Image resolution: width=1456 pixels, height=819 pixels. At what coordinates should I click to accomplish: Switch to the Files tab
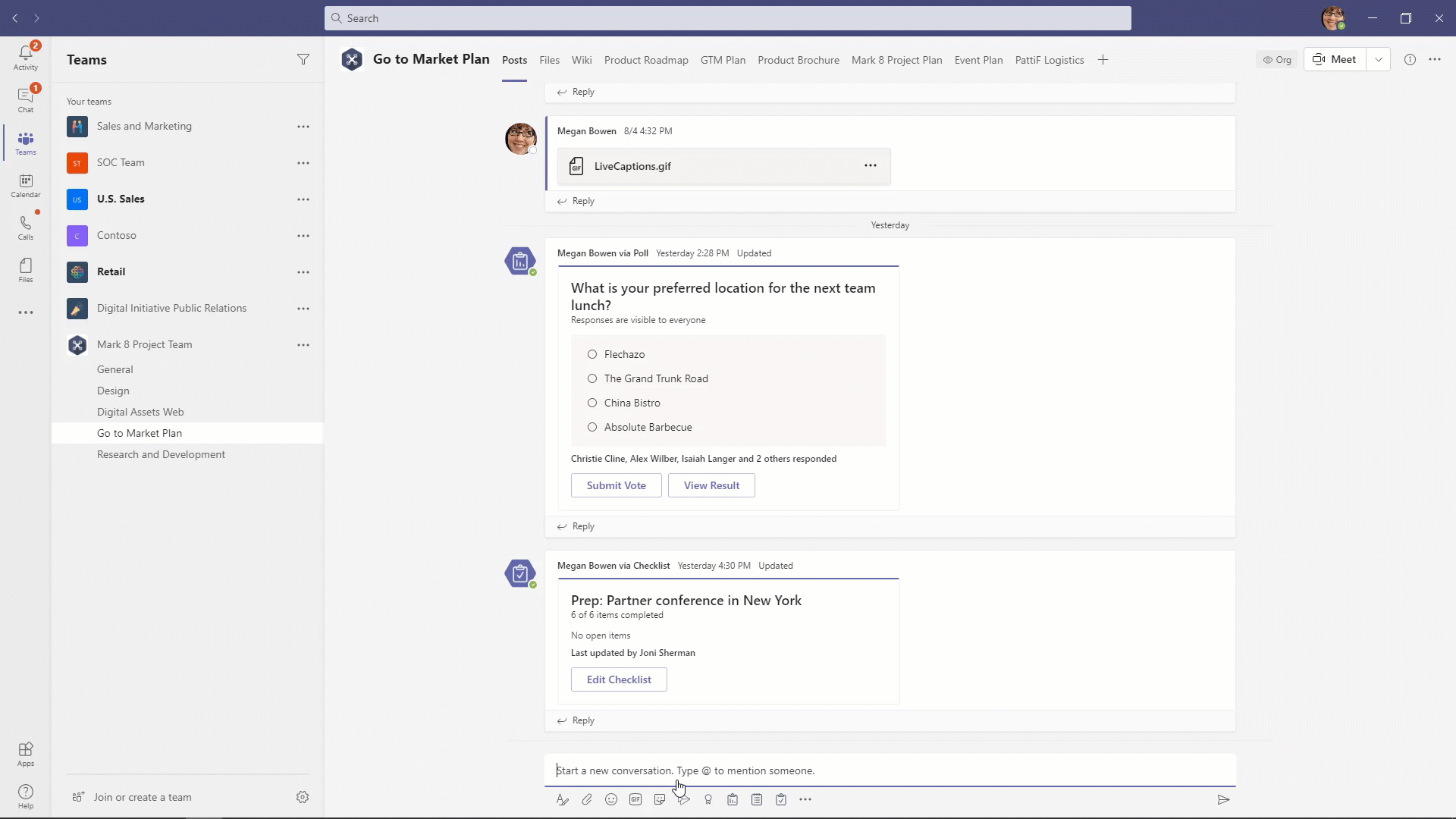pos(549,60)
